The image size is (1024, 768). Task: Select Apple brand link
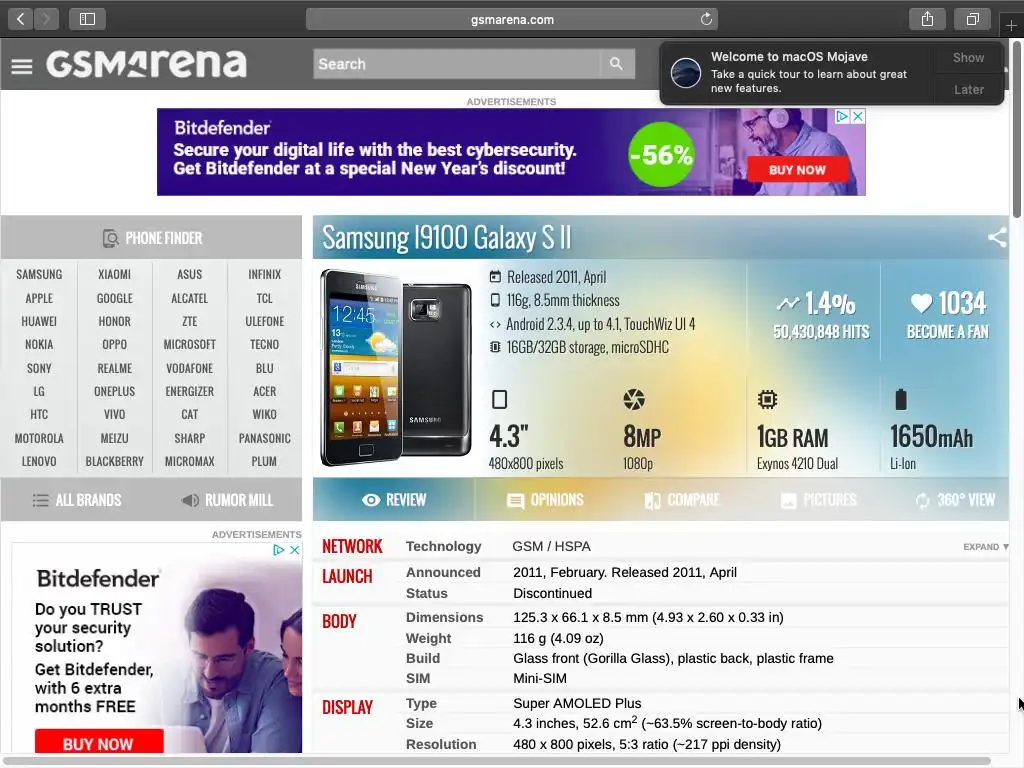39,298
